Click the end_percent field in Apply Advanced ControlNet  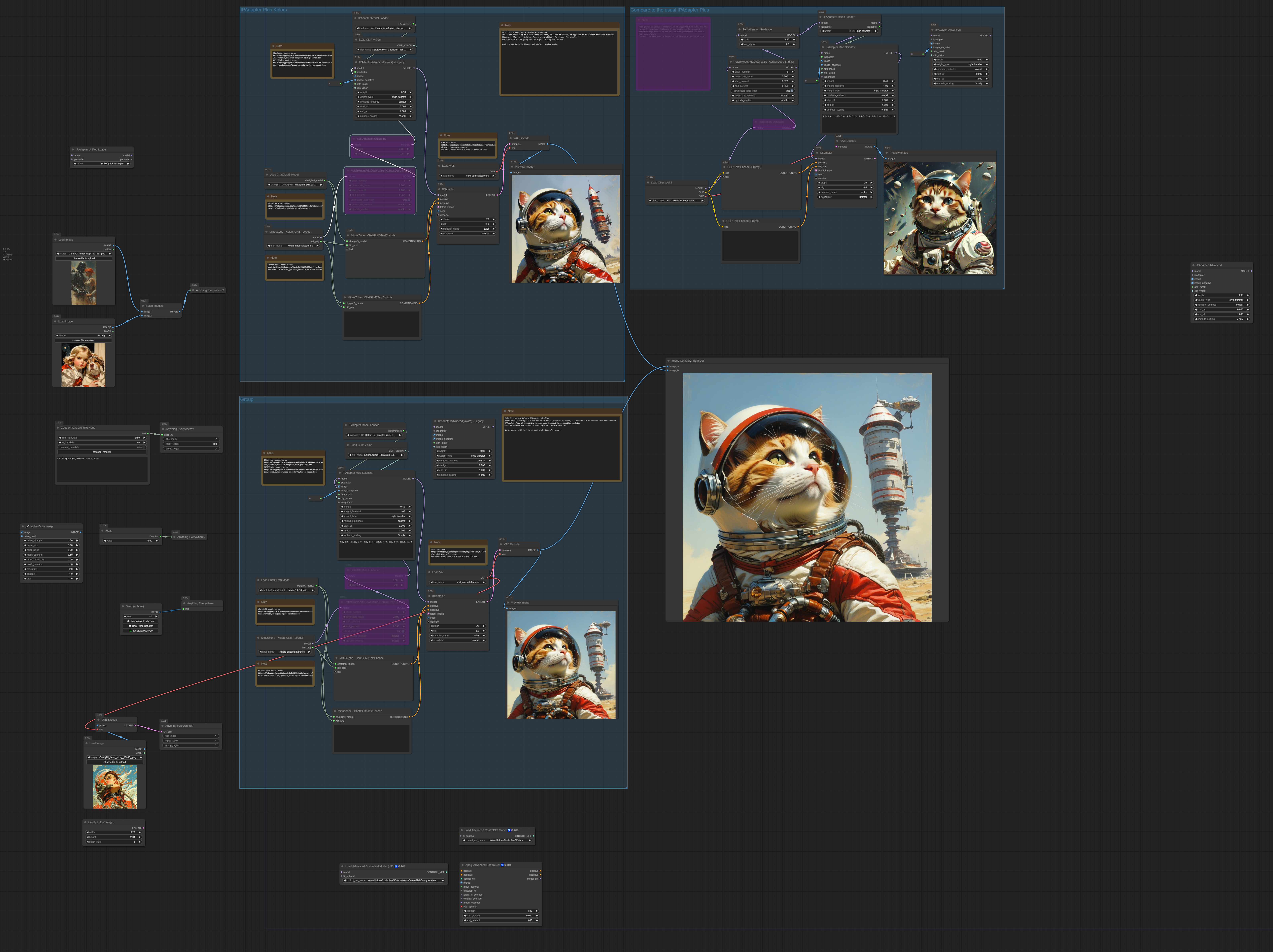coord(501,920)
